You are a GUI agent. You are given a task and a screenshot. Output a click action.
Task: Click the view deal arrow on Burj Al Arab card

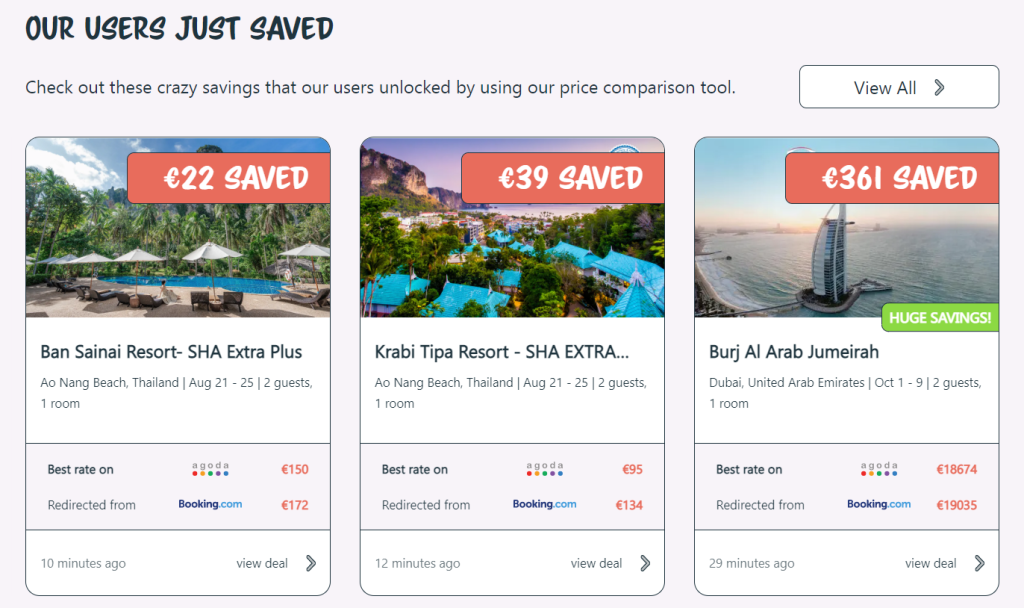point(979,563)
